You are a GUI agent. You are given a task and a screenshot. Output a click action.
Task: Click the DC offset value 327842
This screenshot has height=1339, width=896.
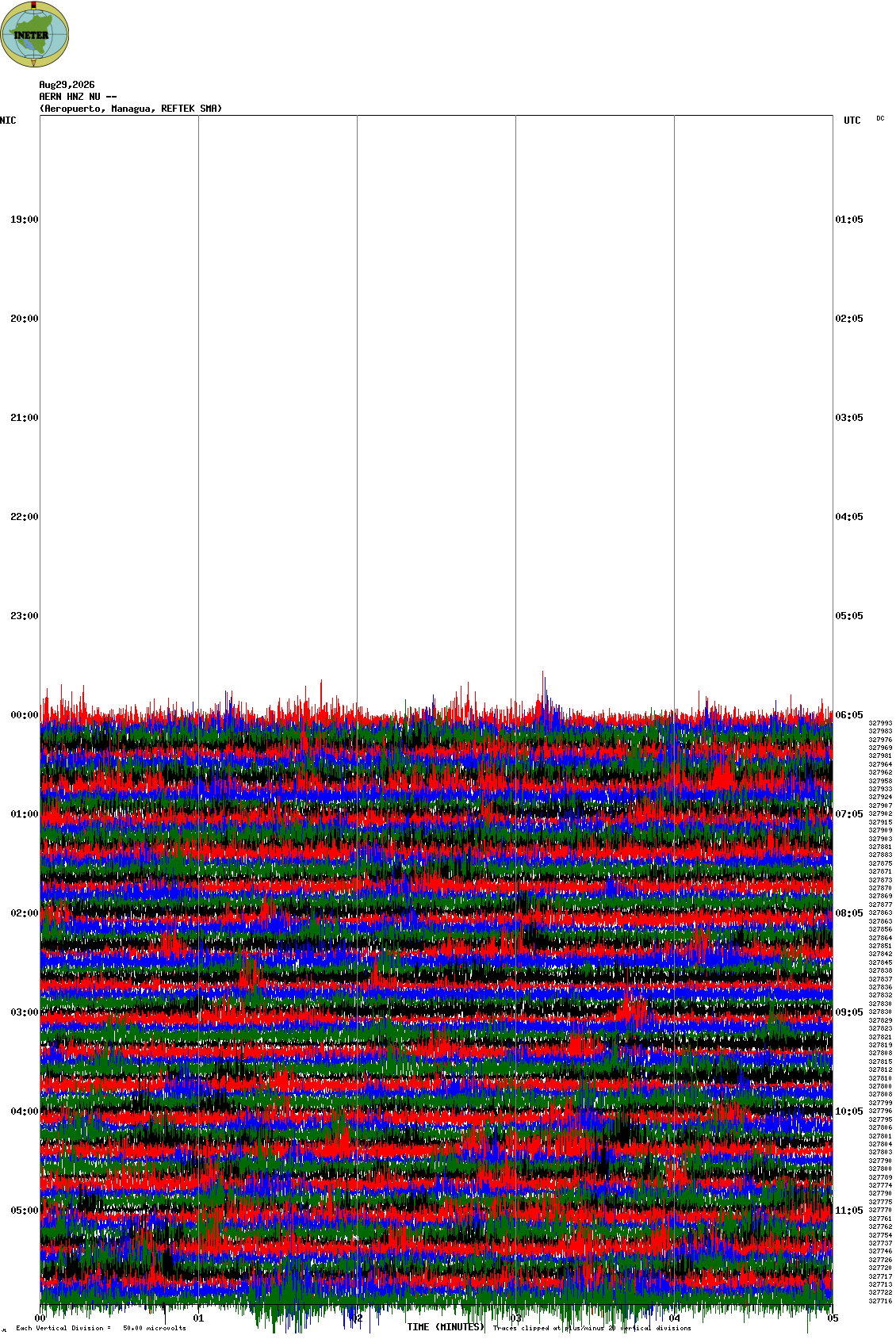click(880, 954)
